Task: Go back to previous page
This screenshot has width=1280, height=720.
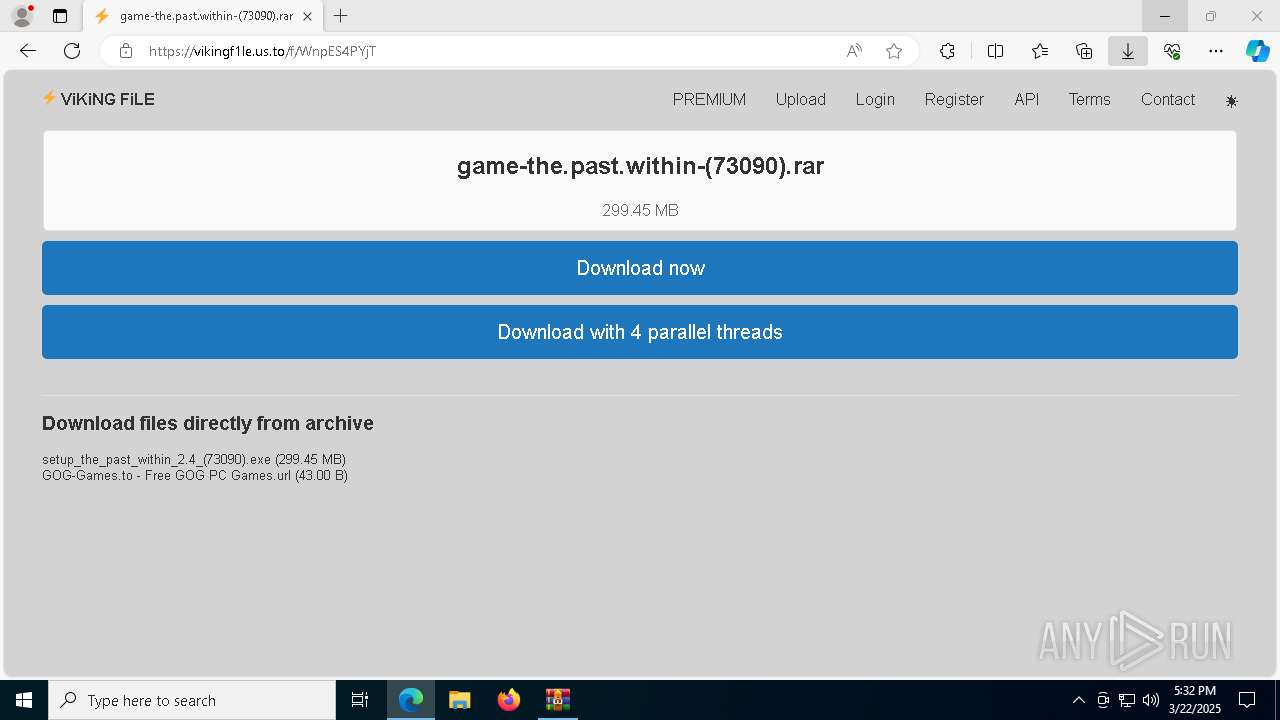Action: point(28,51)
